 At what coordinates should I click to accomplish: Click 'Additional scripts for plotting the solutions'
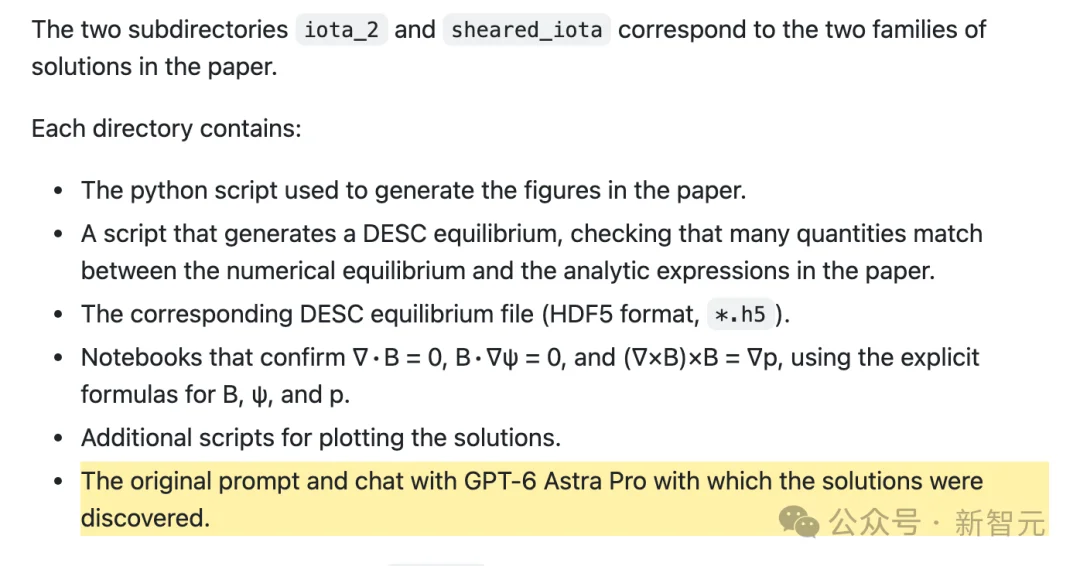coord(320,438)
